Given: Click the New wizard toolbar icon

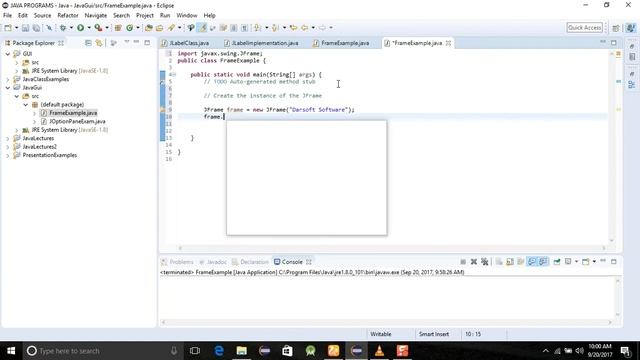Looking at the screenshot, I should [x=8, y=28].
